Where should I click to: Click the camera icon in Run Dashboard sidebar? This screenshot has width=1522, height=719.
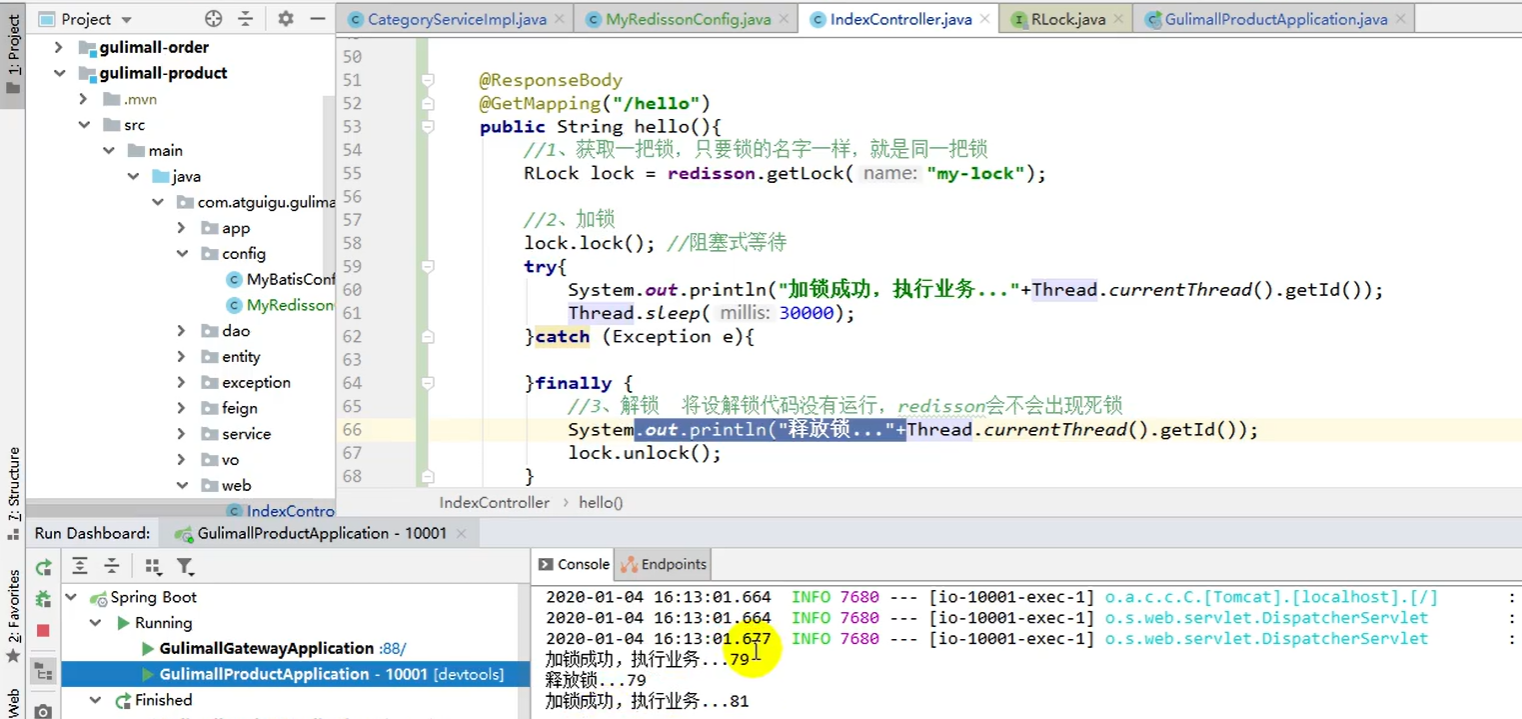coord(43,711)
